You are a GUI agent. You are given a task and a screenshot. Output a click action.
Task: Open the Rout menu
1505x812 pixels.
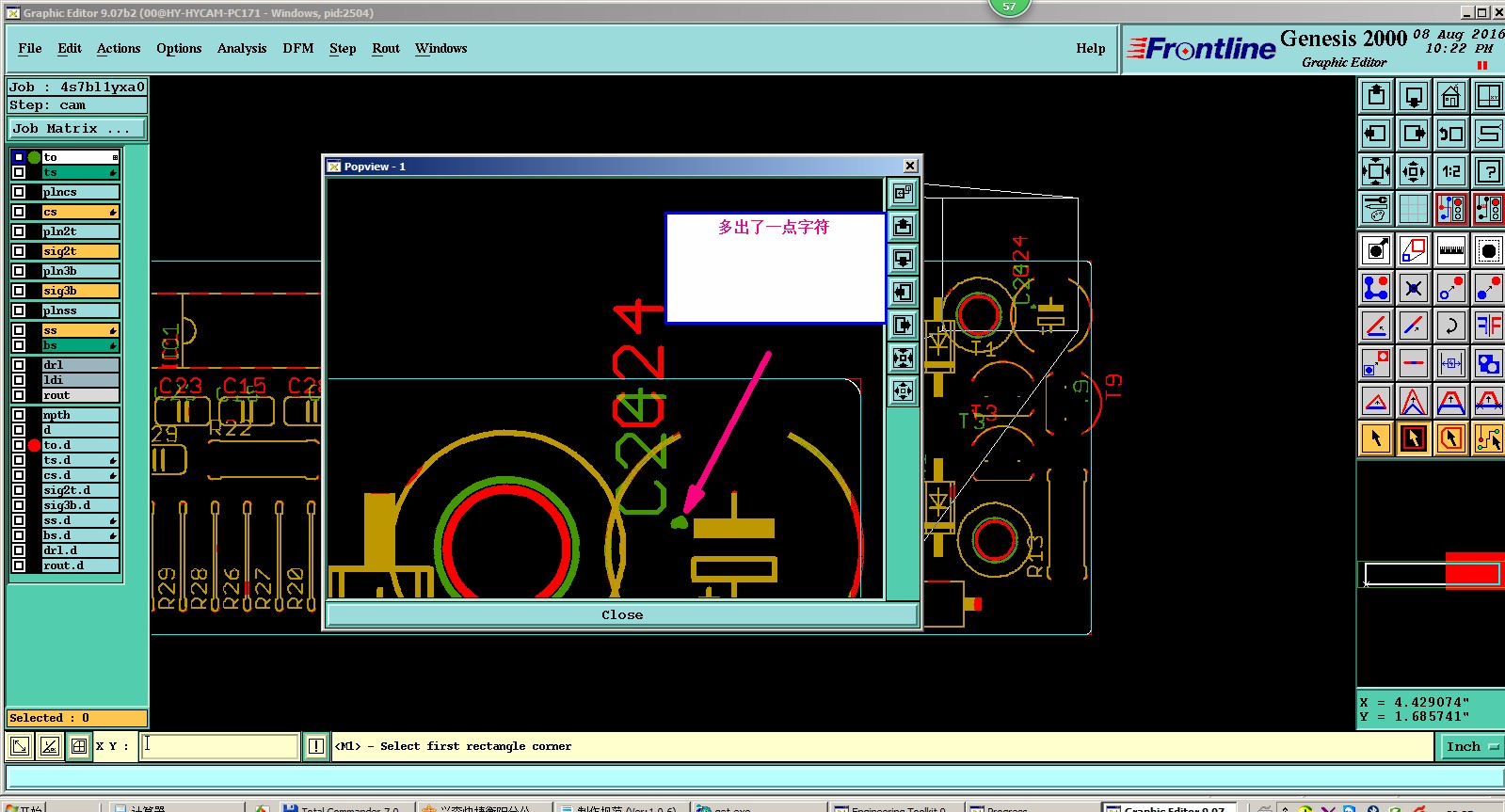click(385, 49)
